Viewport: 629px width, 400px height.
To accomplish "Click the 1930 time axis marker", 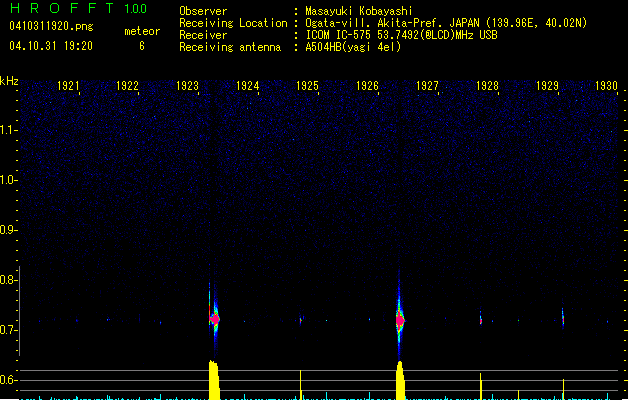I will [x=606, y=86].
